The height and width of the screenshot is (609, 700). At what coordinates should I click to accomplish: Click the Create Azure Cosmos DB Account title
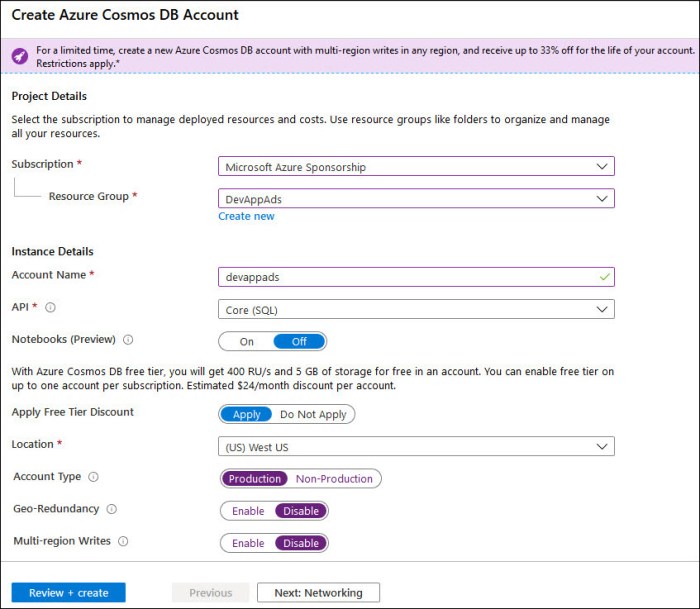pos(125,15)
